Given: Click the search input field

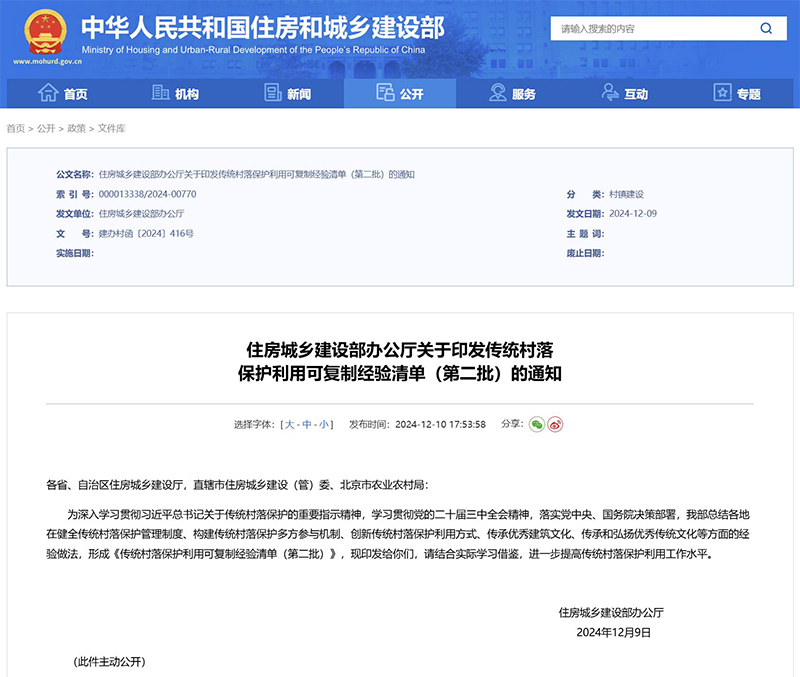Looking at the screenshot, I should (650, 29).
